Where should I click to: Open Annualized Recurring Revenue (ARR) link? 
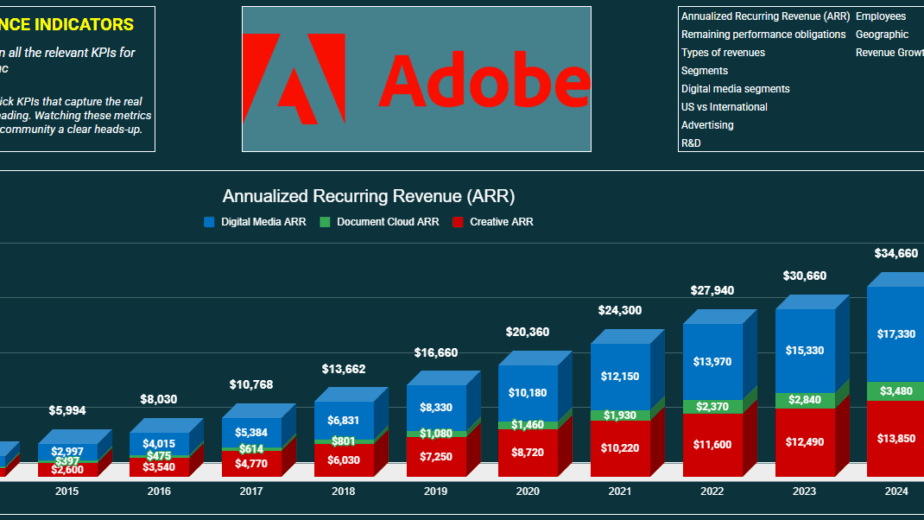pos(764,17)
